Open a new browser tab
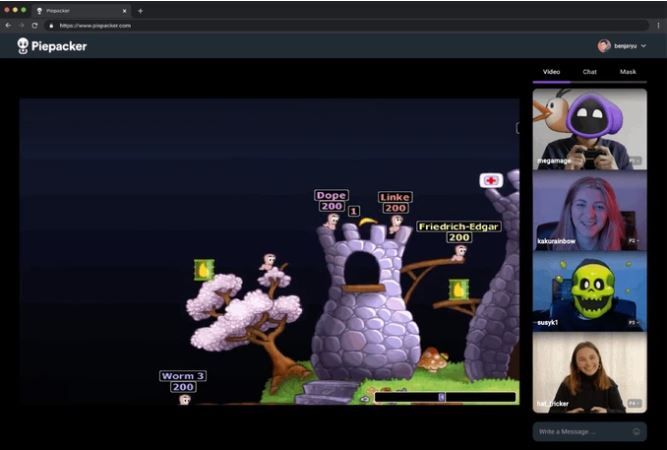The height and width of the screenshot is (450, 667). (x=140, y=11)
